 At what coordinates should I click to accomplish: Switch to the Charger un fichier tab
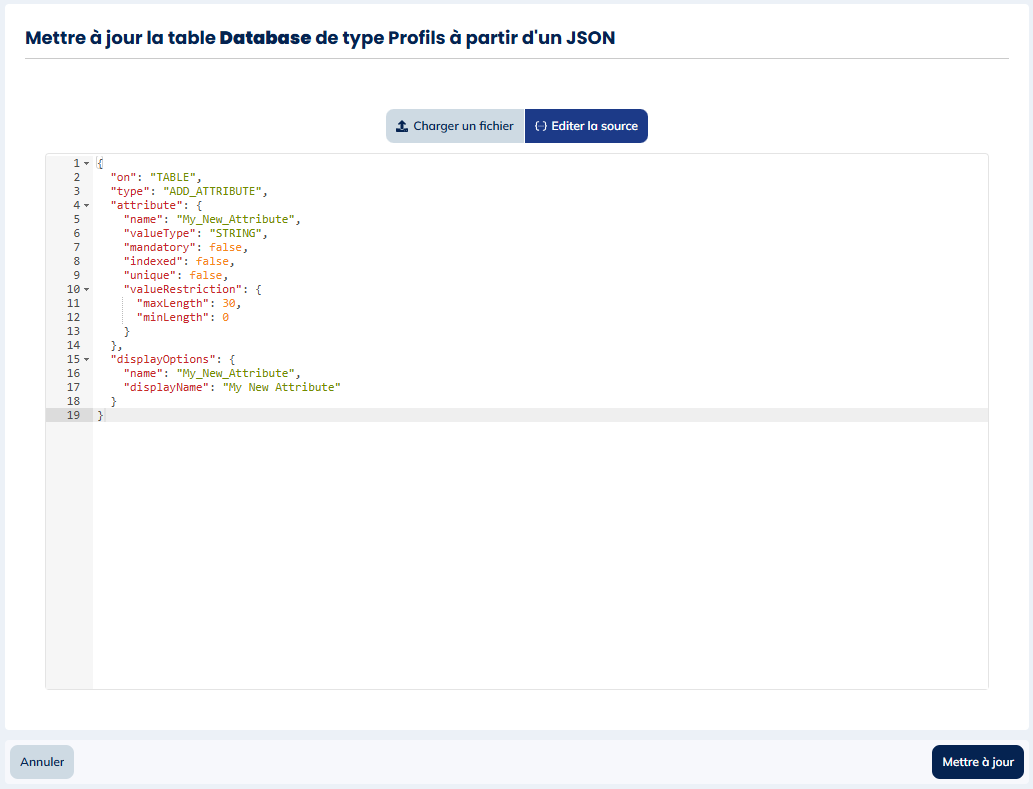pyautogui.click(x=455, y=126)
